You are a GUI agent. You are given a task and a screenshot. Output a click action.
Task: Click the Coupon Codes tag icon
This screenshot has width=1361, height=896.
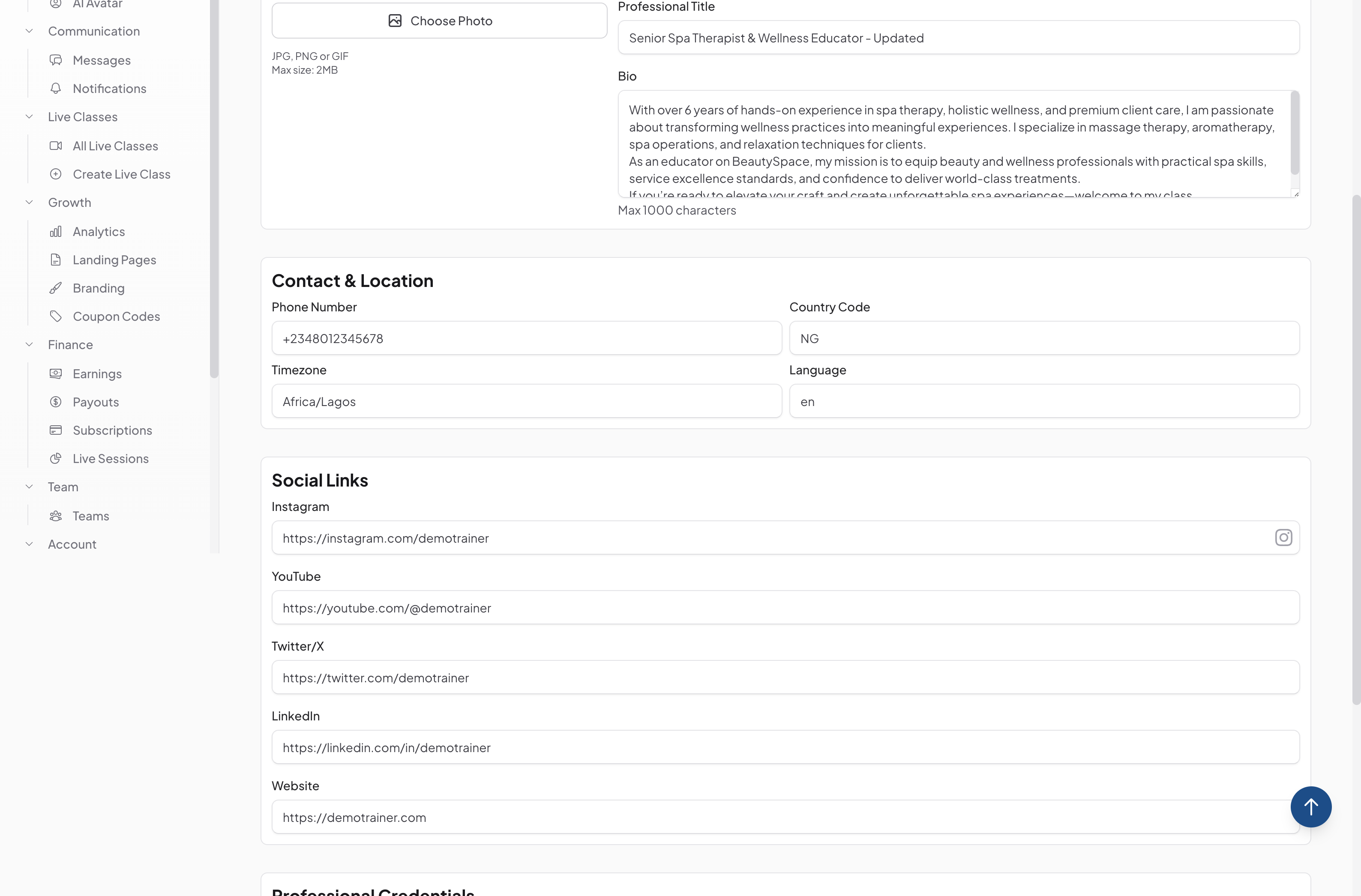click(x=55, y=316)
